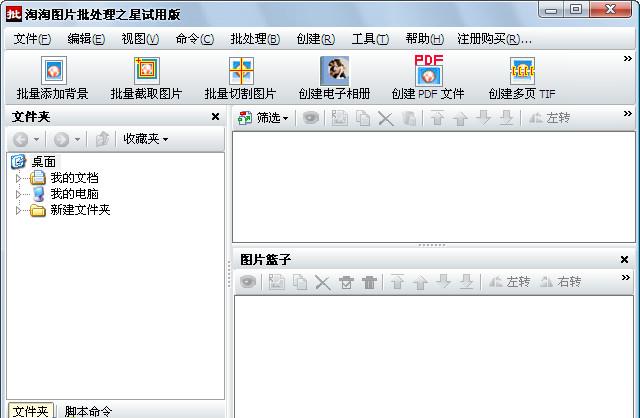Expand the 我的文档 tree node

coord(18,178)
